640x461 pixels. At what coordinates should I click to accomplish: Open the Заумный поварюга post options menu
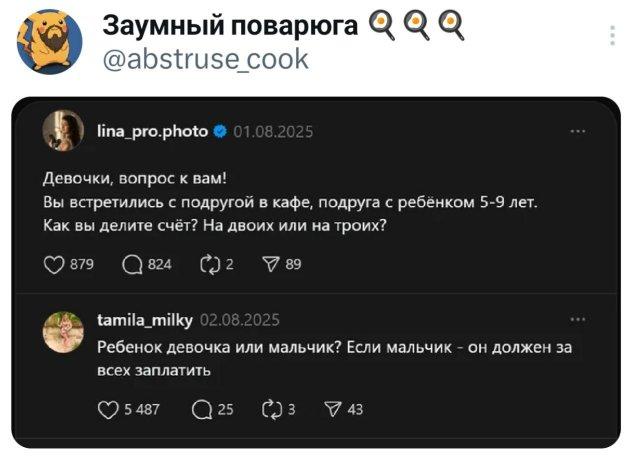point(612,37)
